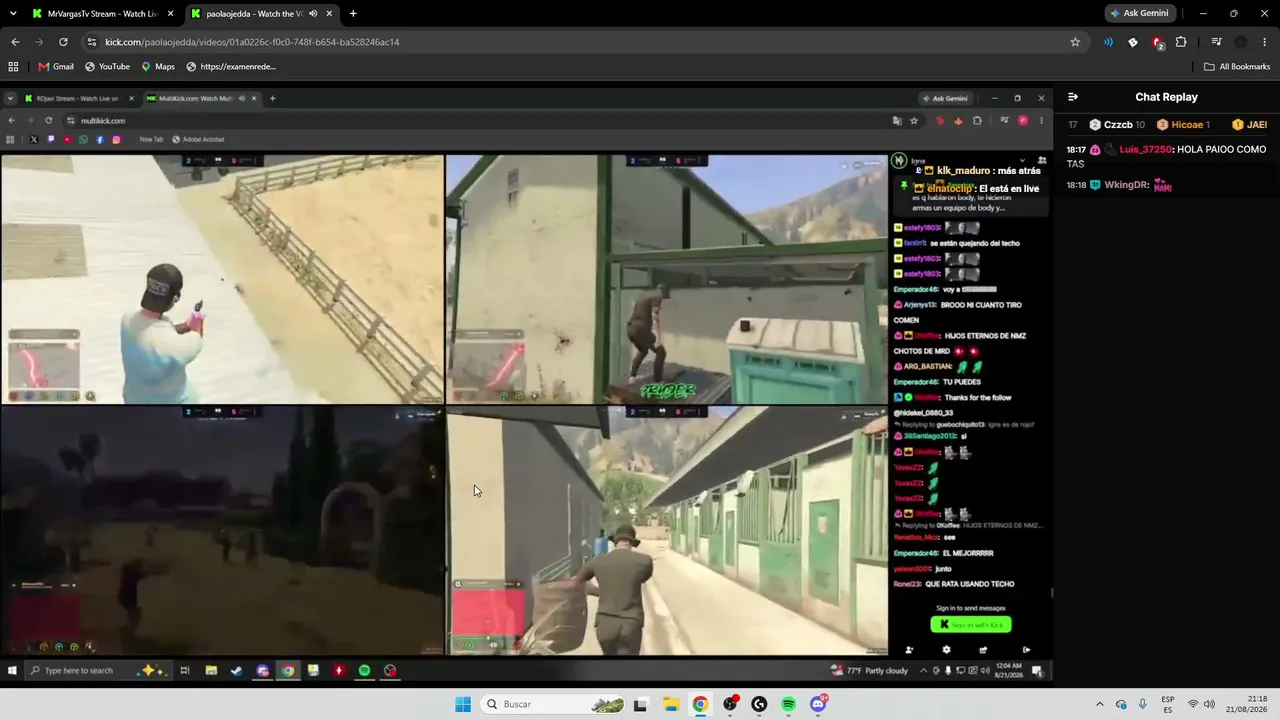Select JAEI in the chat leaderboard
Viewport: 1280px width, 720px height.
pyautogui.click(x=1250, y=125)
